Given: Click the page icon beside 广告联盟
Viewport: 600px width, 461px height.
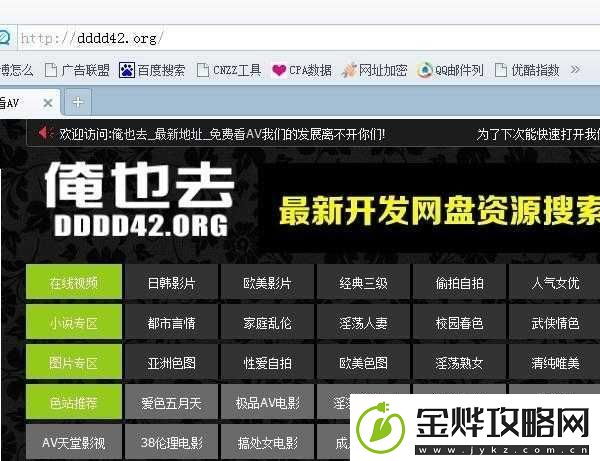Looking at the screenshot, I should 51,70.
